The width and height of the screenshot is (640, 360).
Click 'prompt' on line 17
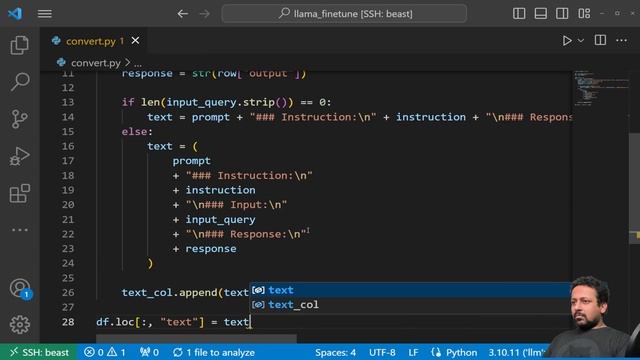click(x=191, y=161)
